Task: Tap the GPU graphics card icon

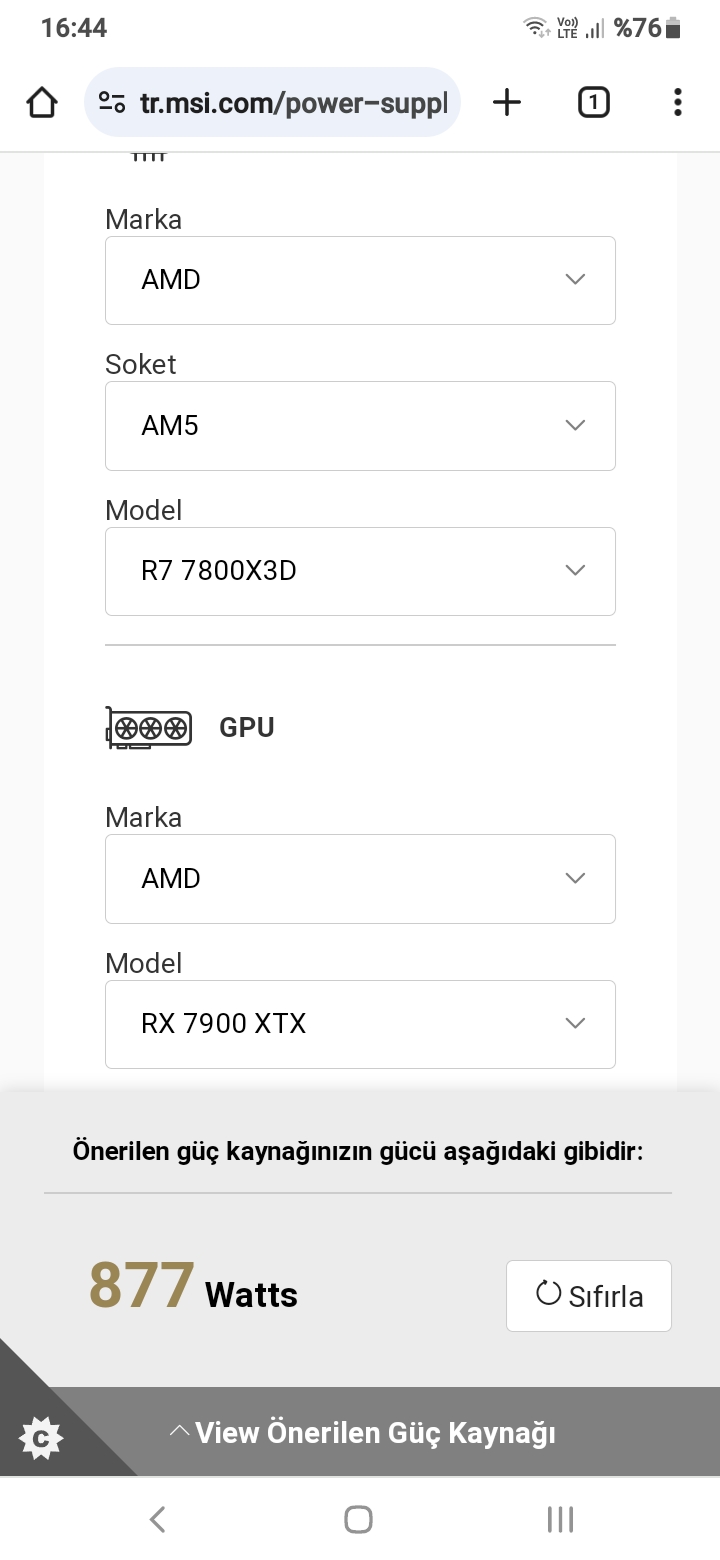Action: [149, 728]
